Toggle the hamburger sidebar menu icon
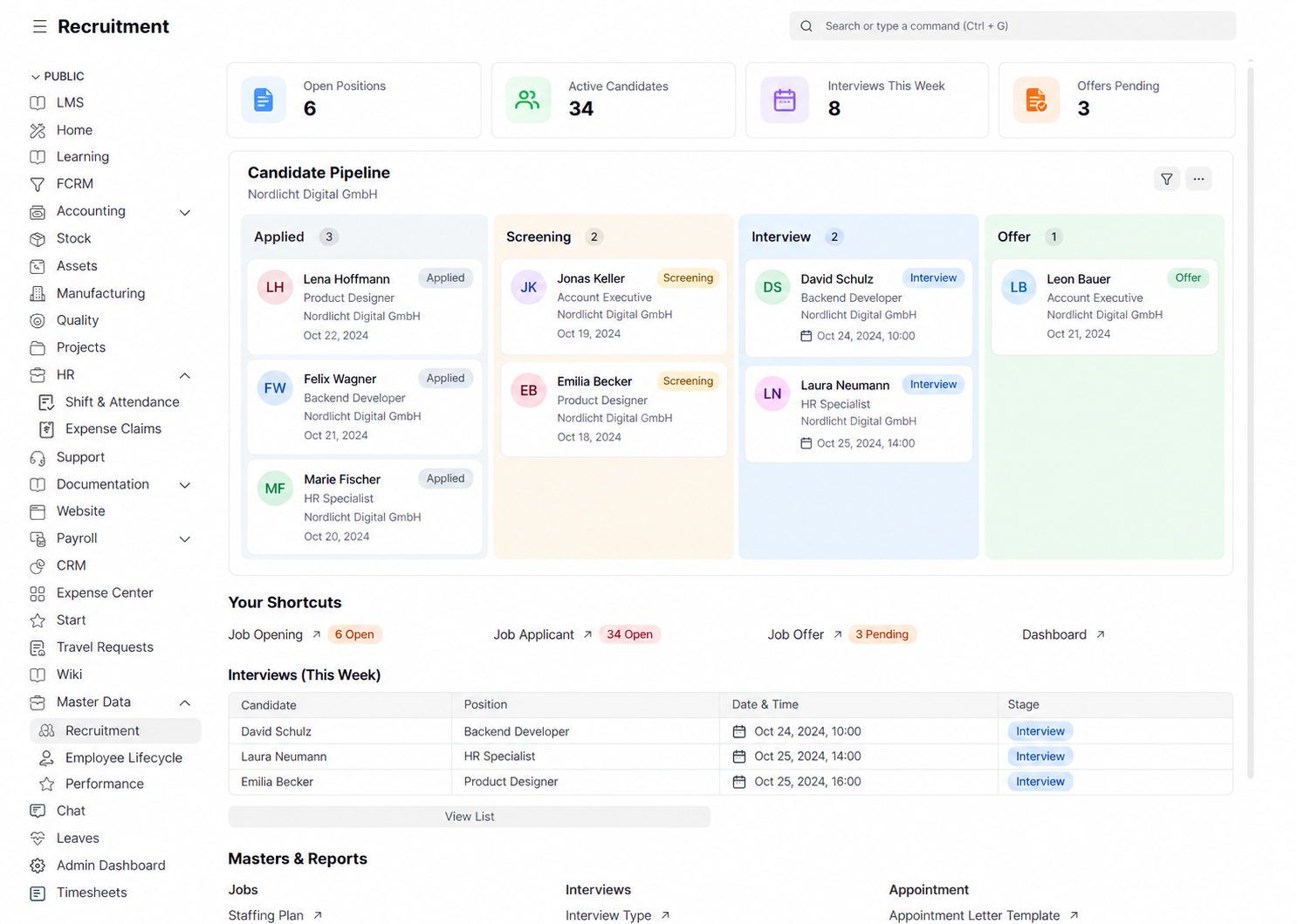This screenshot has width=1297, height=924. click(39, 27)
